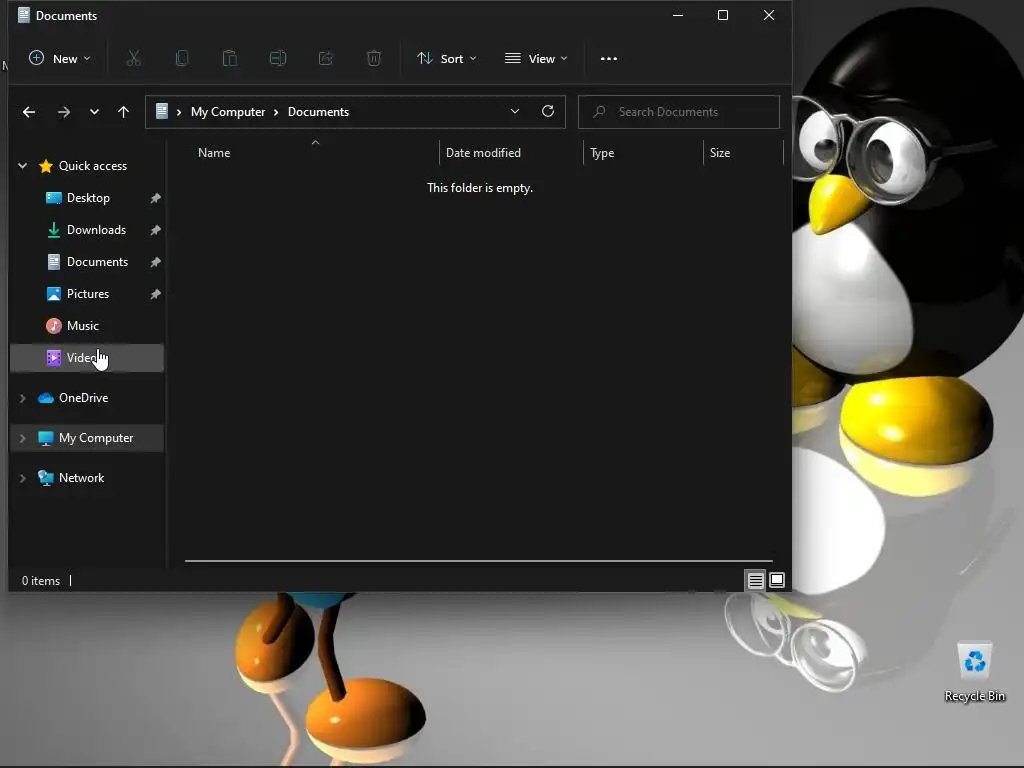Click the Share icon in toolbar
The height and width of the screenshot is (768, 1024).
(326, 59)
